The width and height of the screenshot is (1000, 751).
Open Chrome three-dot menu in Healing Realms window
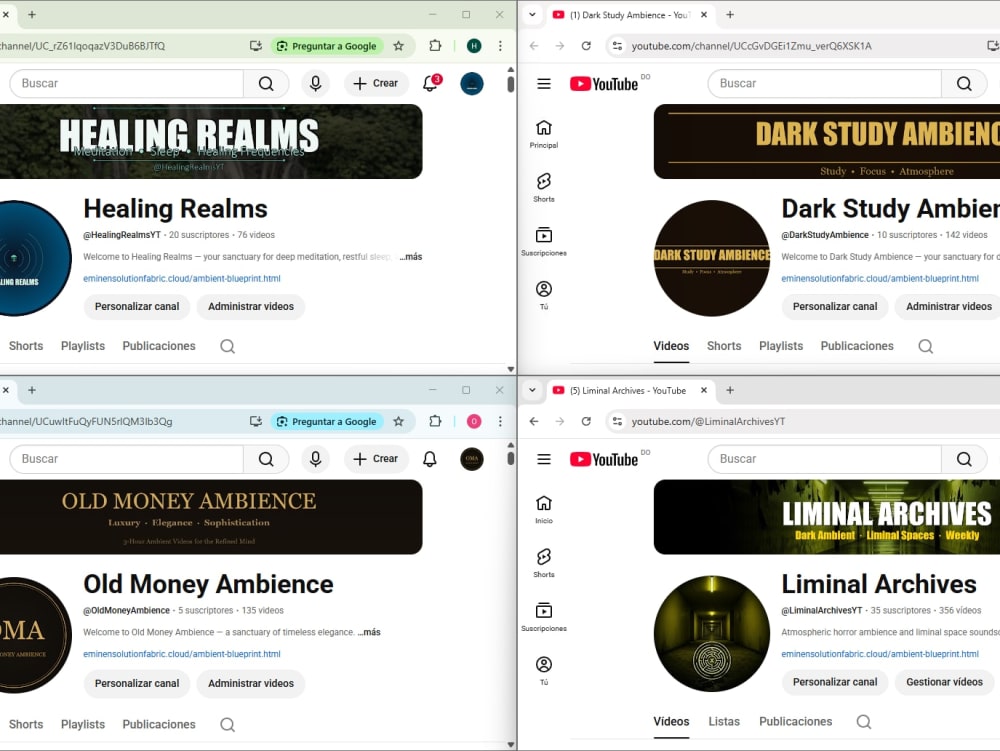click(500, 46)
